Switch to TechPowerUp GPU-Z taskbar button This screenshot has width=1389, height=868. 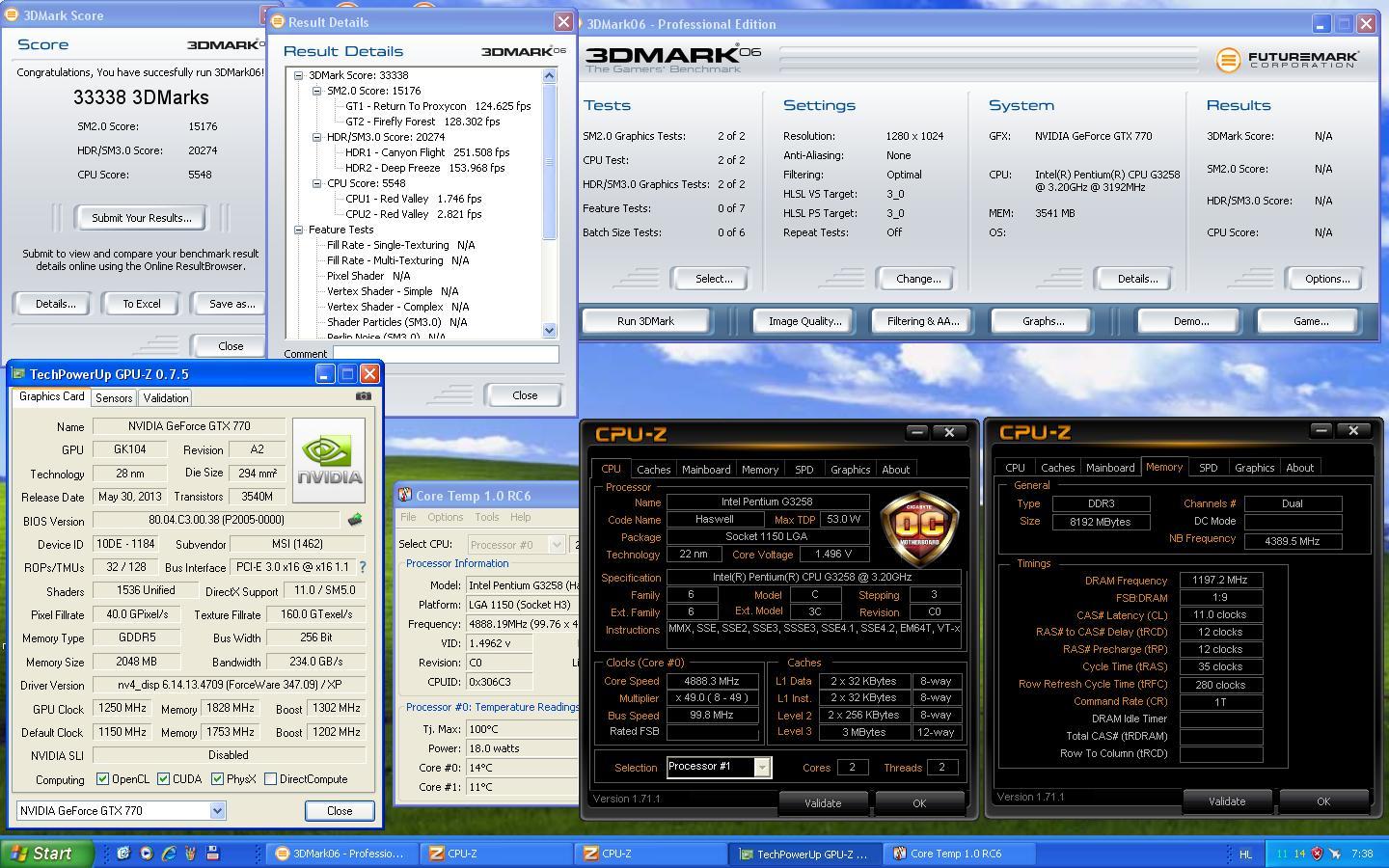(803, 854)
